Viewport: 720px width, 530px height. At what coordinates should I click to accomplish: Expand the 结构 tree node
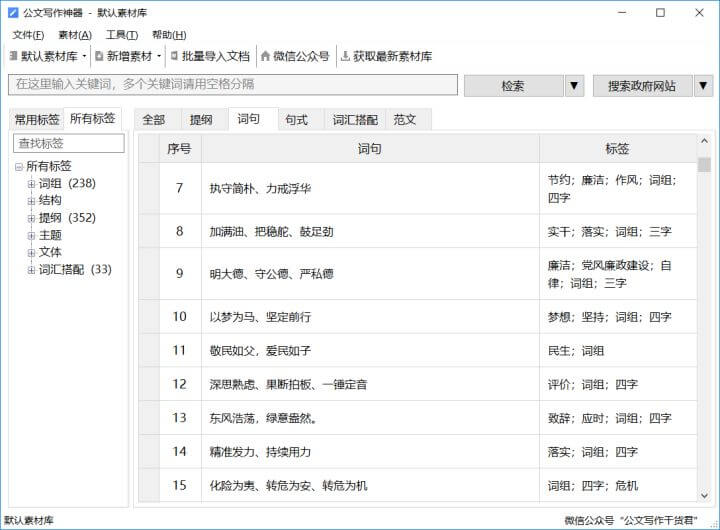coord(31,201)
